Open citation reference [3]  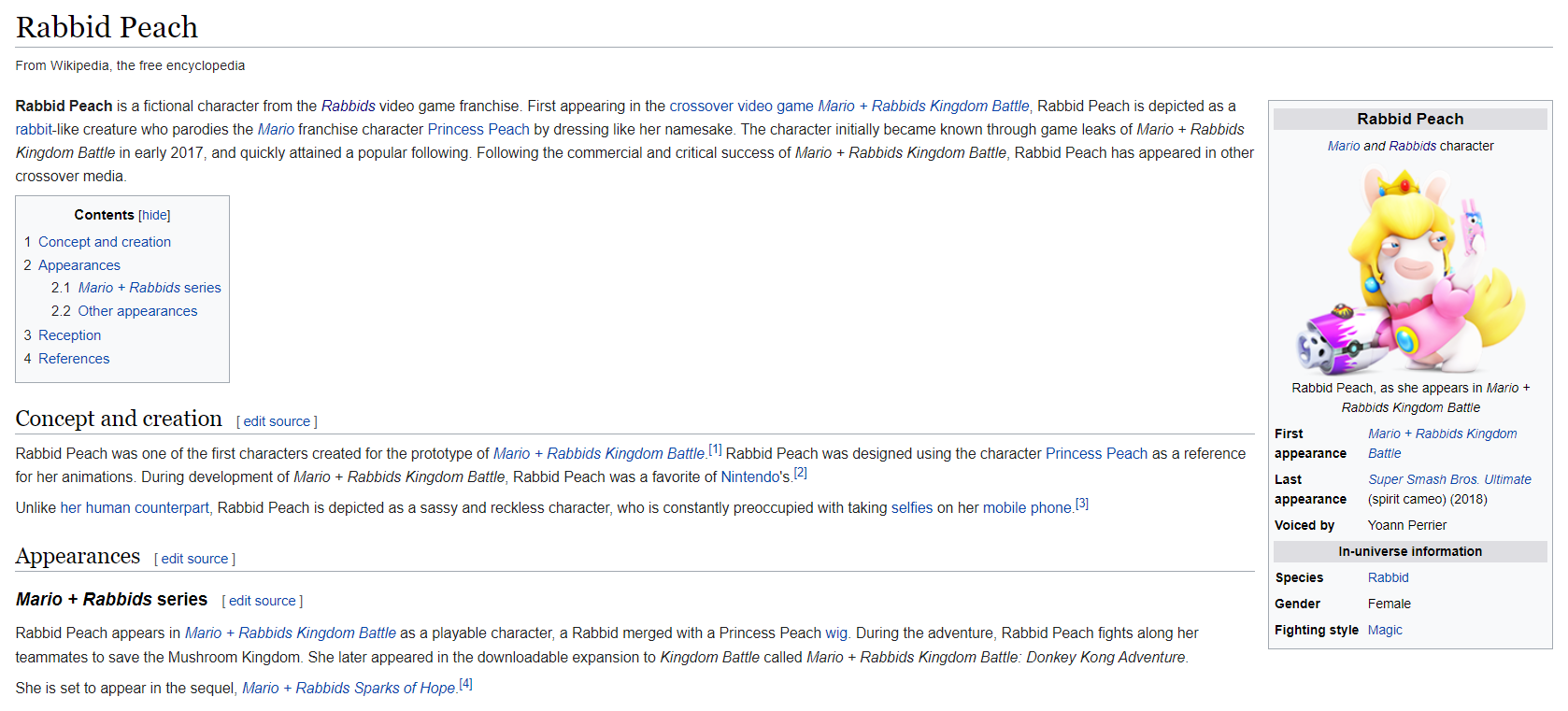click(1082, 504)
